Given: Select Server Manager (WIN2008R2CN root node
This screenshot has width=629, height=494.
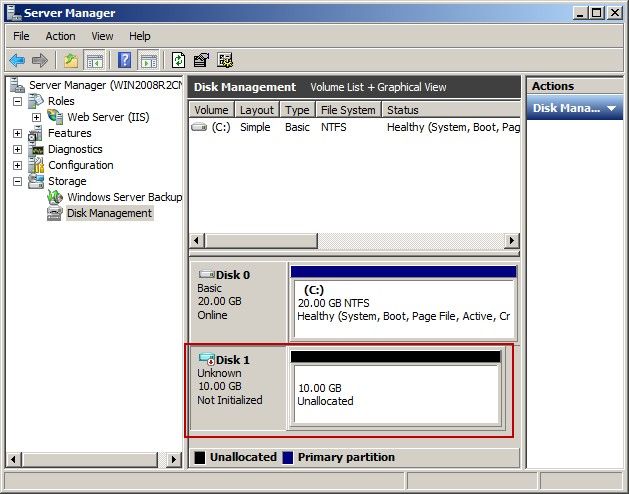Looking at the screenshot, I should coord(106,85).
